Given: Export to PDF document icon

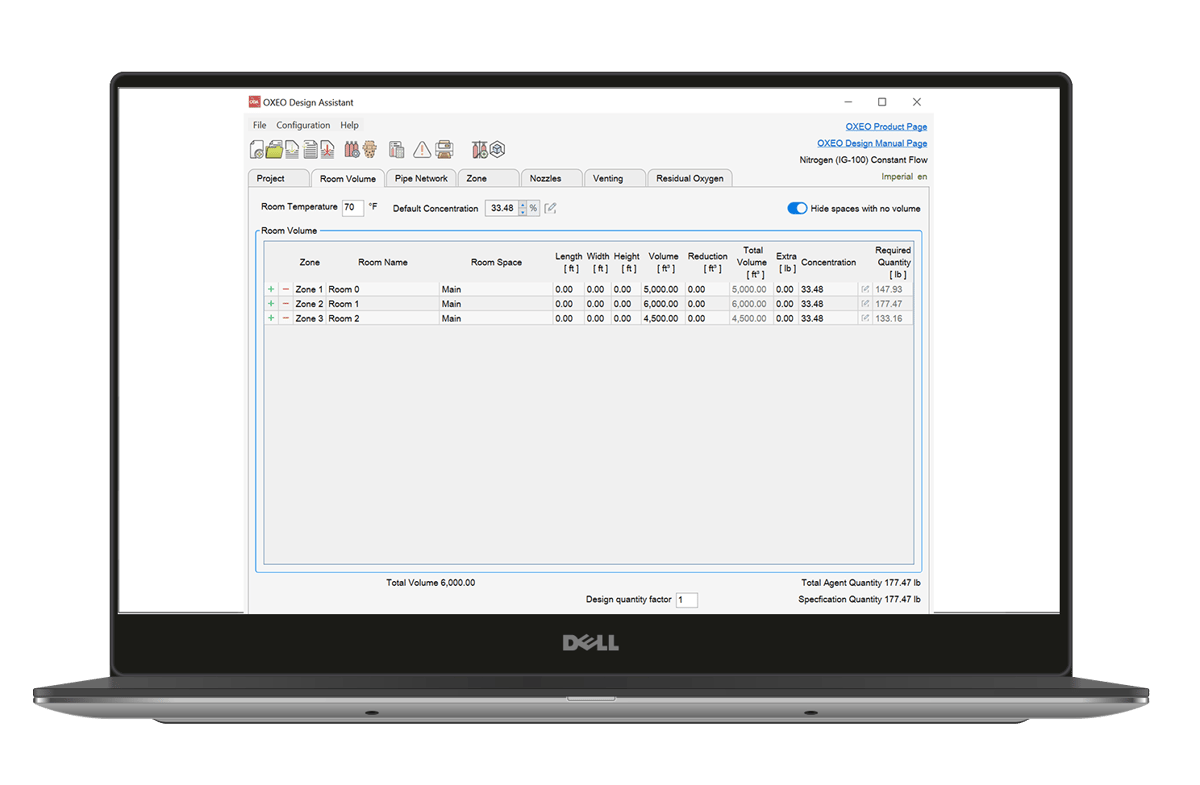Looking at the screenshot, I should (327, 150).
